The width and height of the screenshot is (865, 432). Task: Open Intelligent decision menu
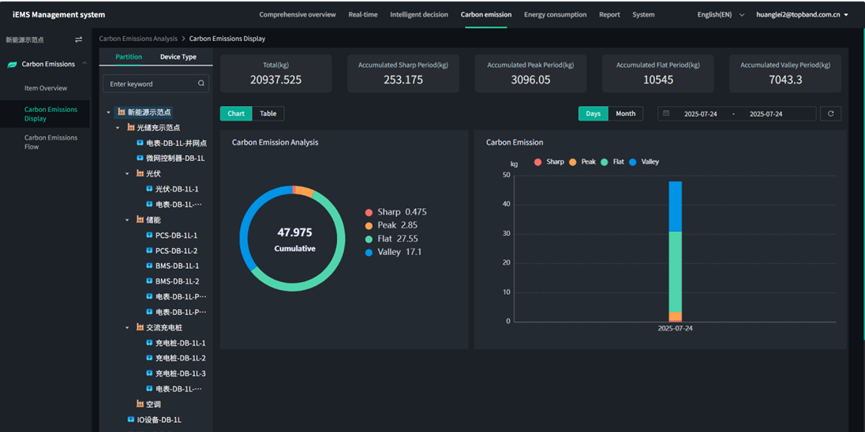(x=419, y=15)
